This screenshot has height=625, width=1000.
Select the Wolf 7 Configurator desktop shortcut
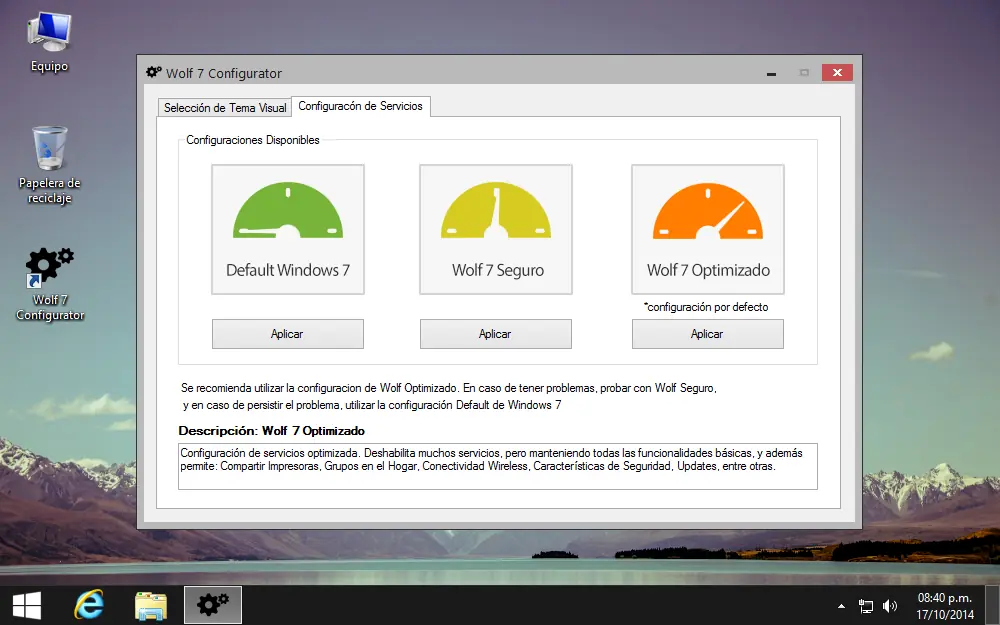point(50,284)
